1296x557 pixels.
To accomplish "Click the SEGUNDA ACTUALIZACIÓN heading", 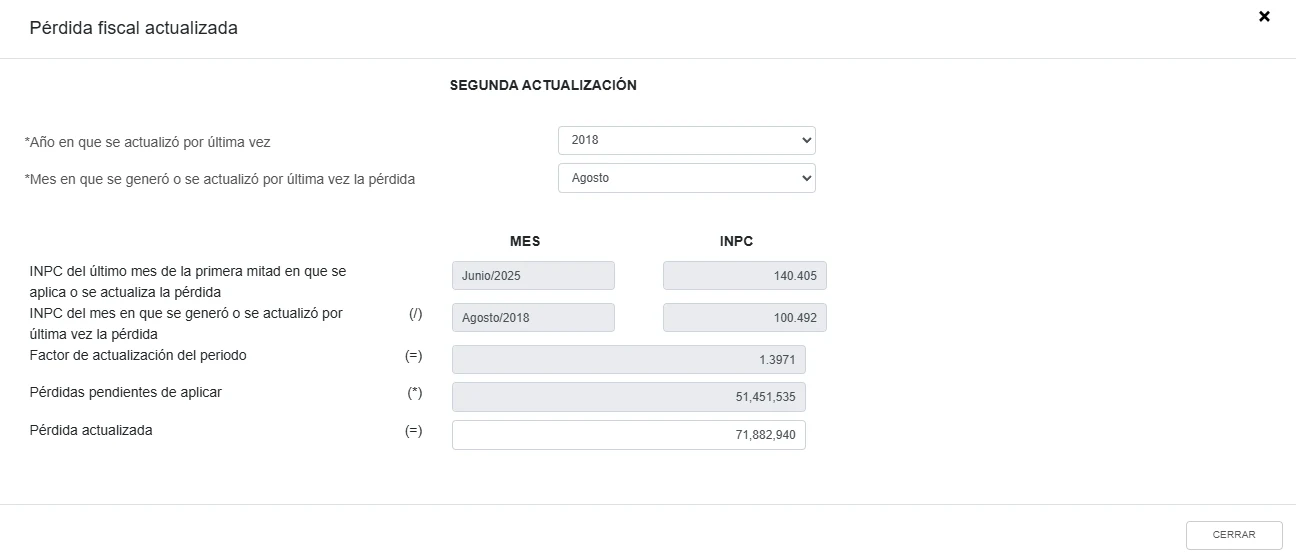I will click(x=543, y=85).
